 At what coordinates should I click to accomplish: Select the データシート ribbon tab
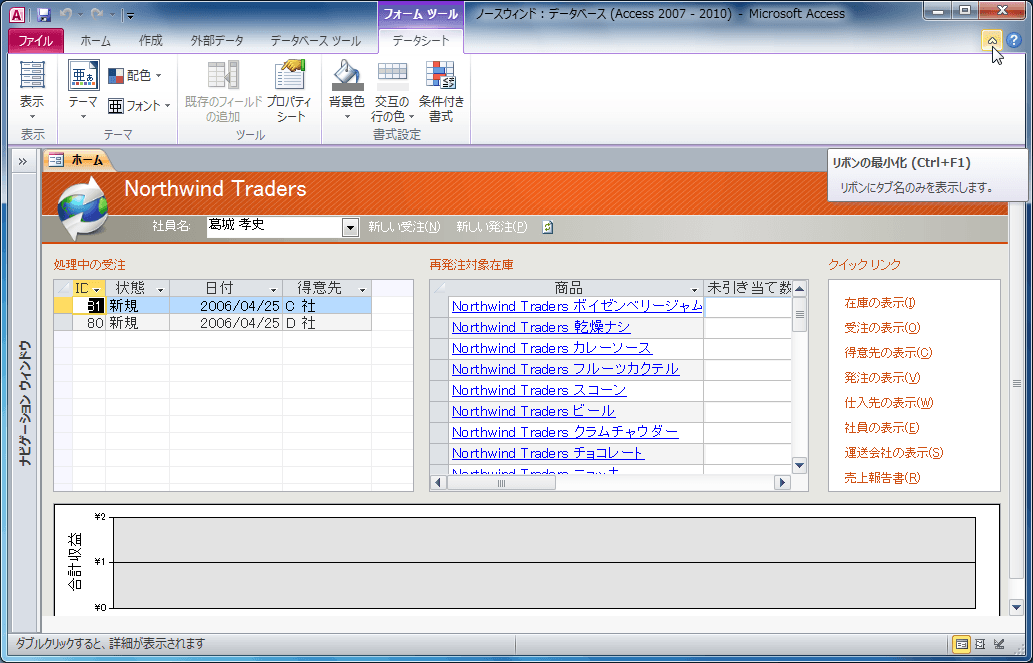(x=421, y=41)
